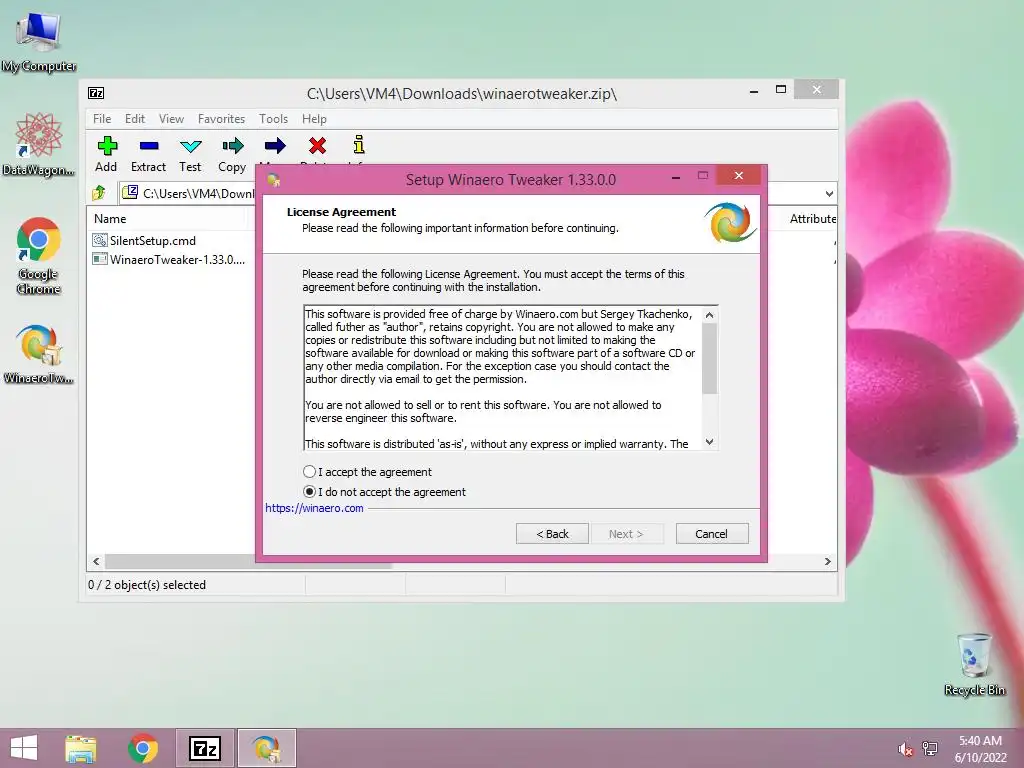Open the Help menu in 7-Zip
Screen dimensions: 1024x768
pos(314,119)
